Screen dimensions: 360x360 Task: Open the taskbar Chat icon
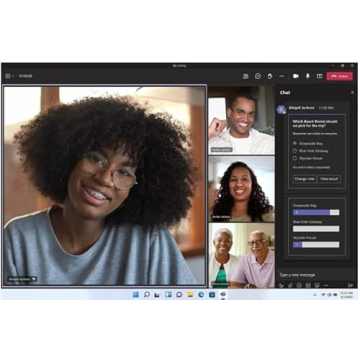(x=179, y=295)
